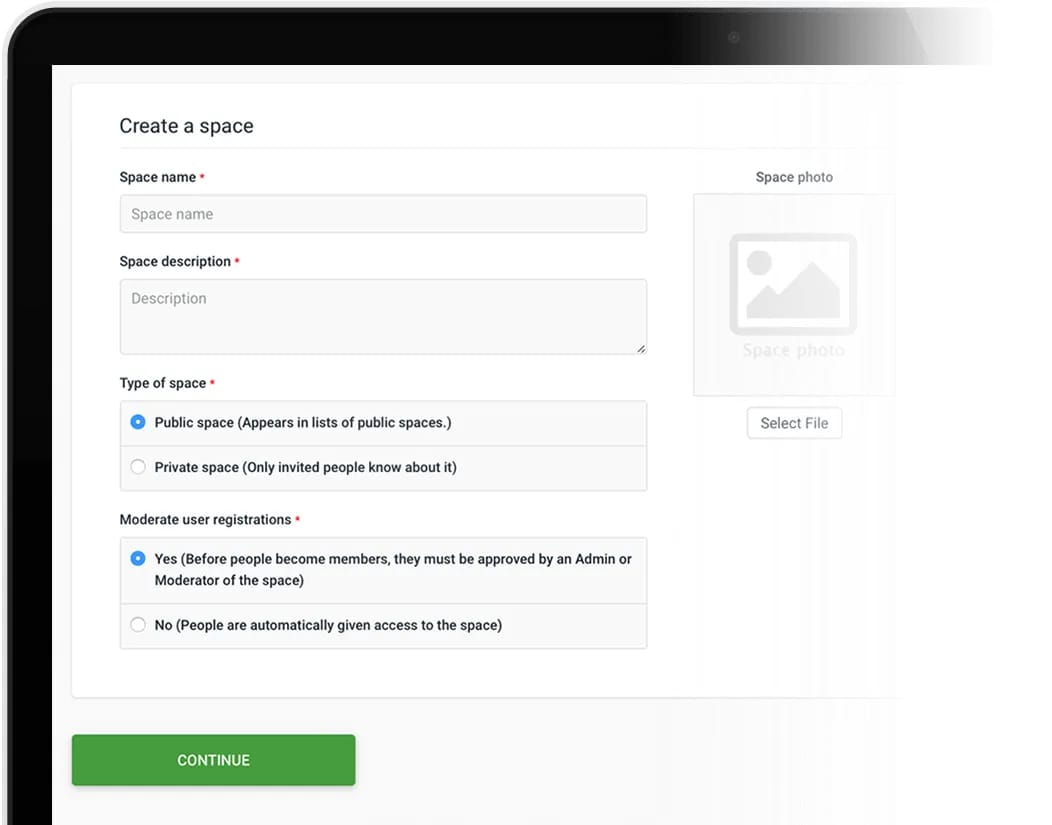The width and height of the screenshot is (1052, 825).
Task: Click the Description textarea resize handle
Action: click(641, 349)
